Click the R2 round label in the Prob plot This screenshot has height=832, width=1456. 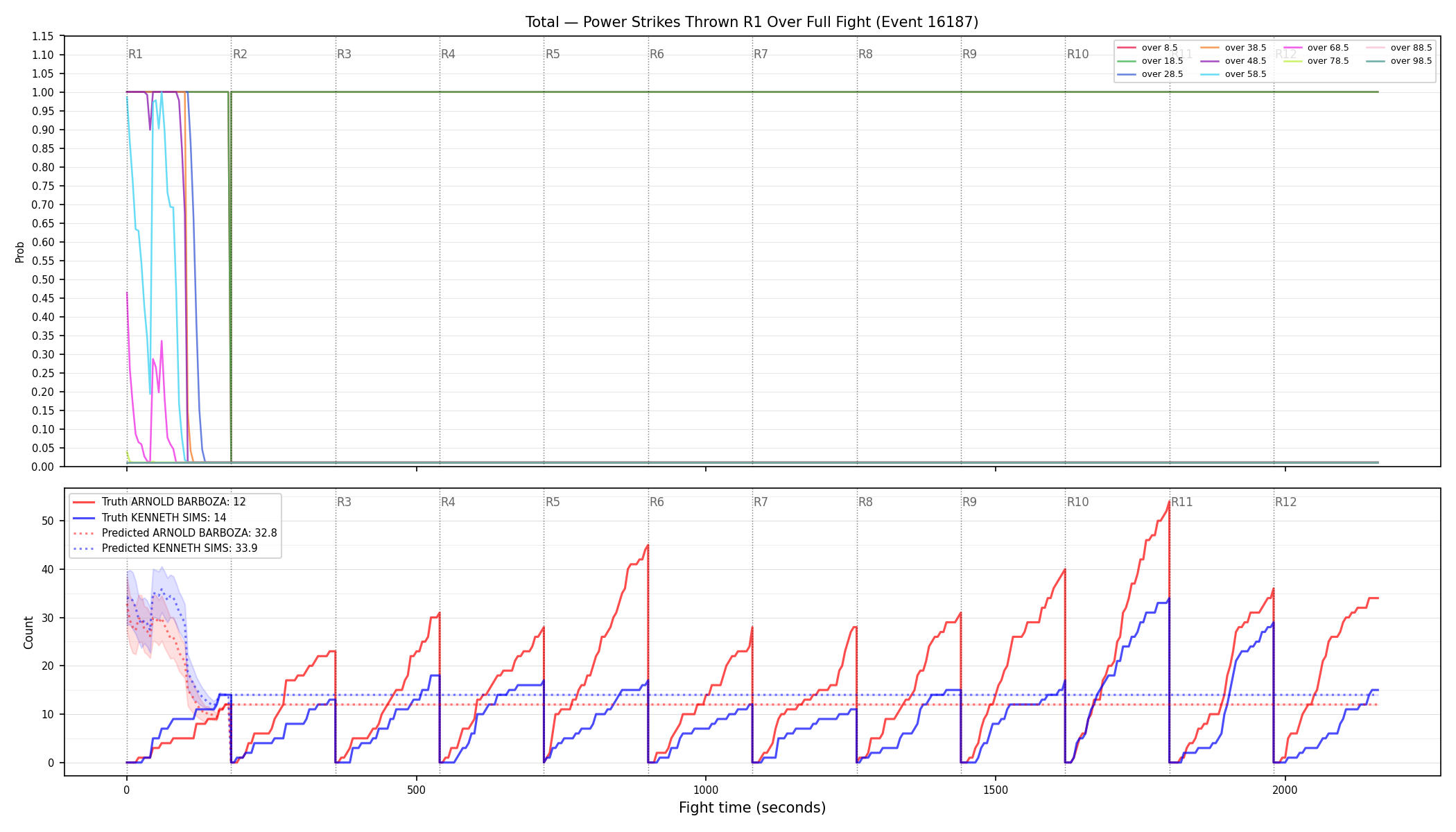(240, 54)
